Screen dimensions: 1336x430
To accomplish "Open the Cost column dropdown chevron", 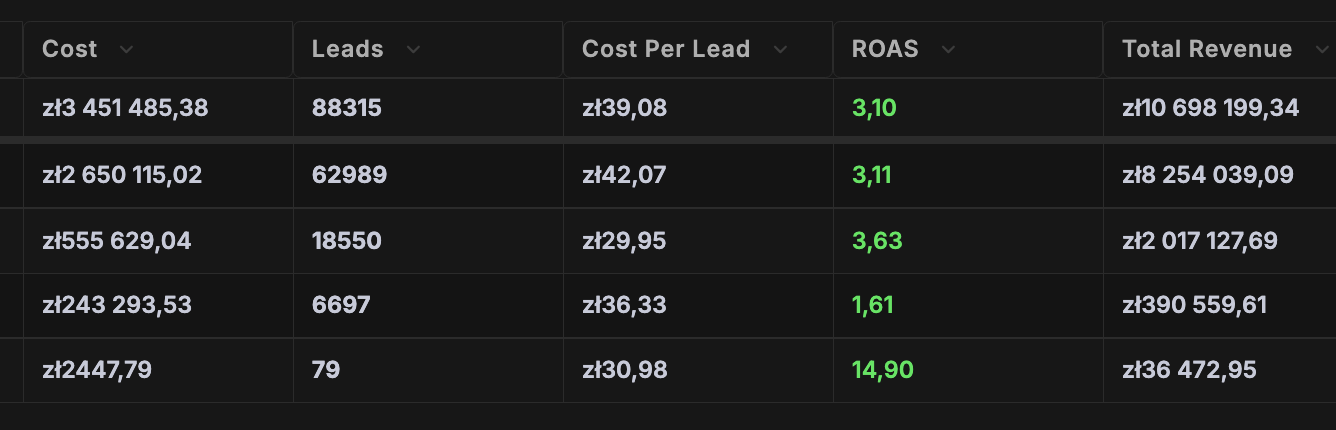I will coord(125,50).
